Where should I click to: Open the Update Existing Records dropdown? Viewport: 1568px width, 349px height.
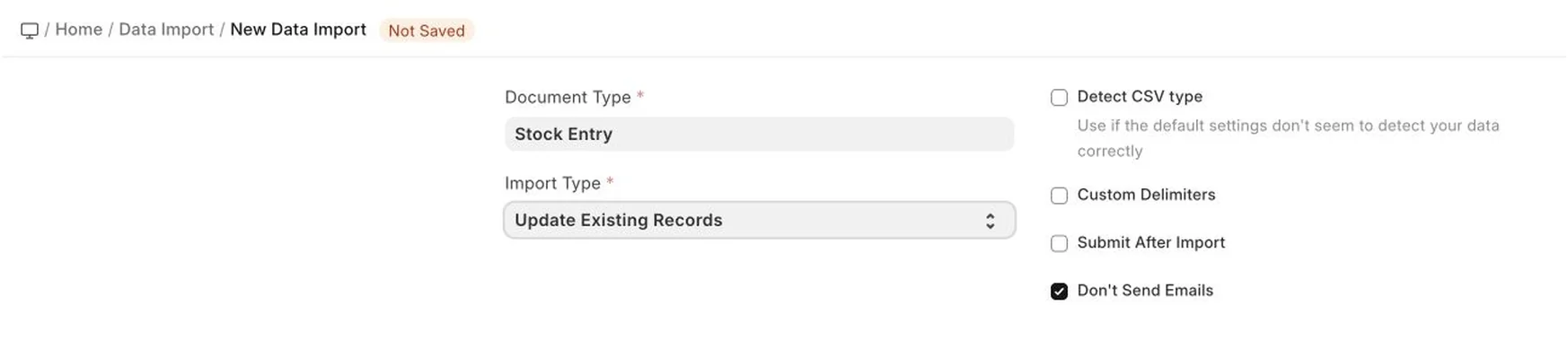click(759, 220)
